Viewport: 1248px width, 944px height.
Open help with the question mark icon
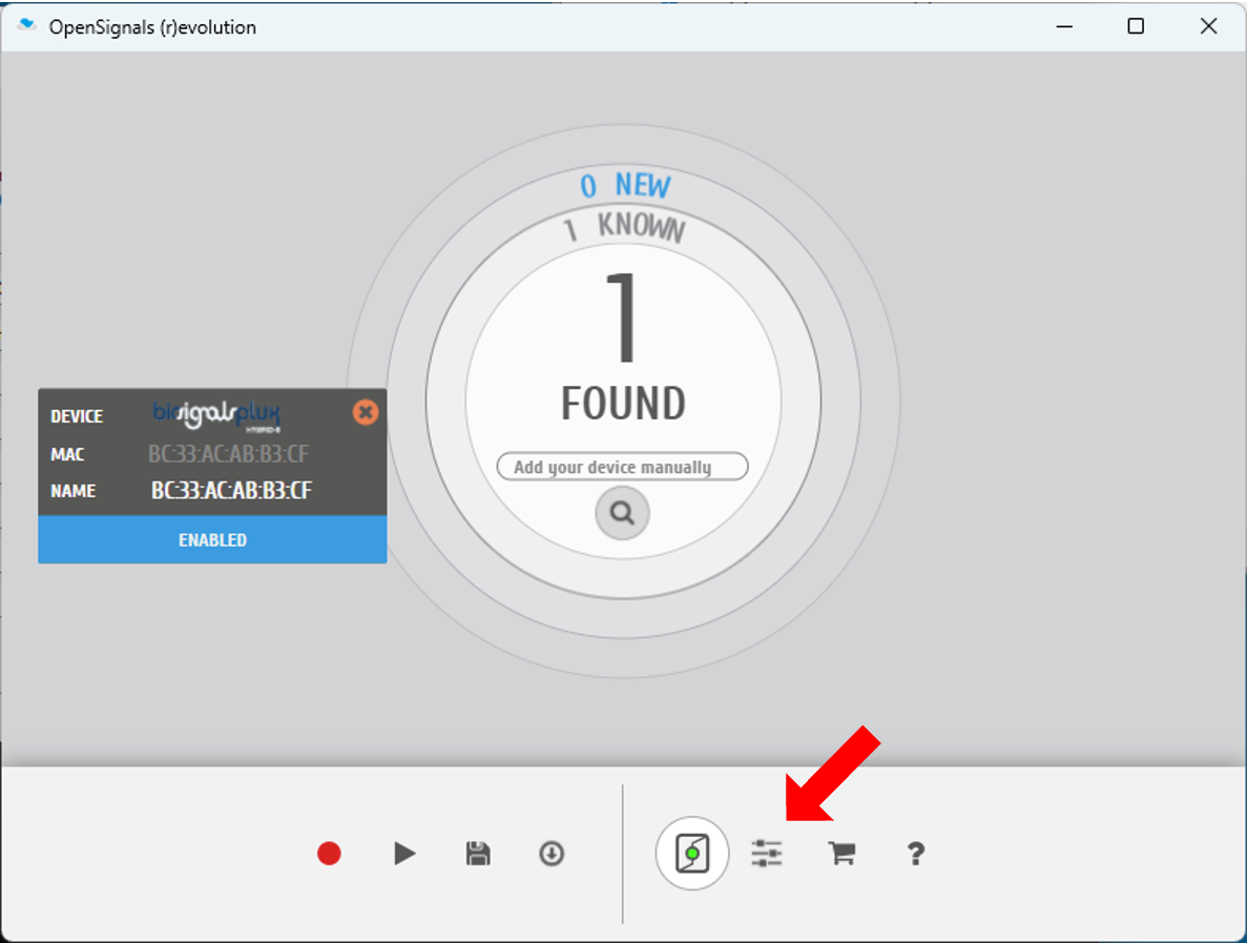(x=915, y=854)
